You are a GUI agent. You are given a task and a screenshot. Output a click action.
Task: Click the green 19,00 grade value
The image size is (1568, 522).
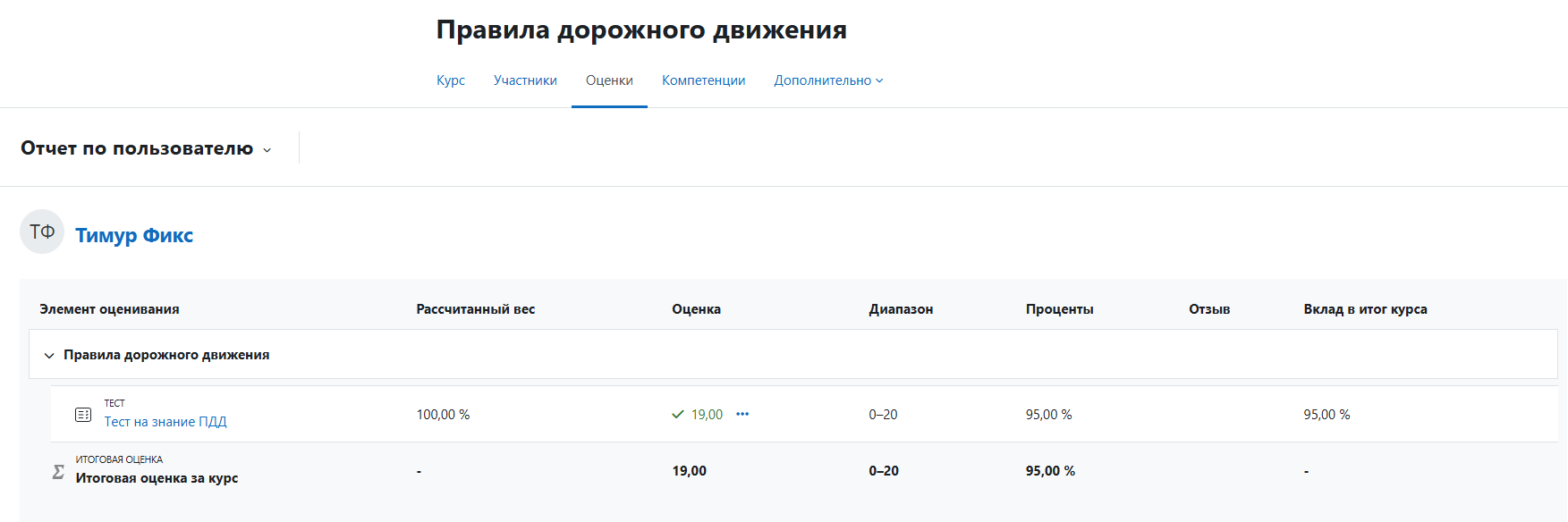coord(707,415)
